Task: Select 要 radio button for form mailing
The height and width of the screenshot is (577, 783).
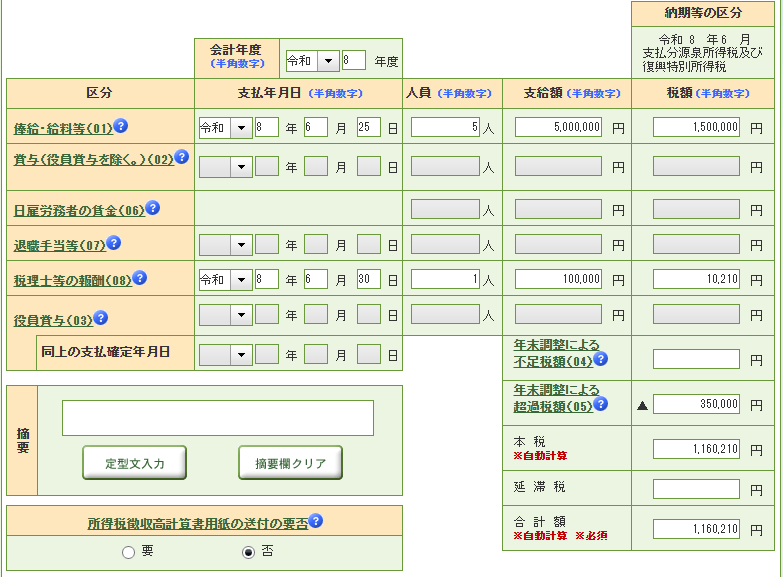Action: click(128, 552)
